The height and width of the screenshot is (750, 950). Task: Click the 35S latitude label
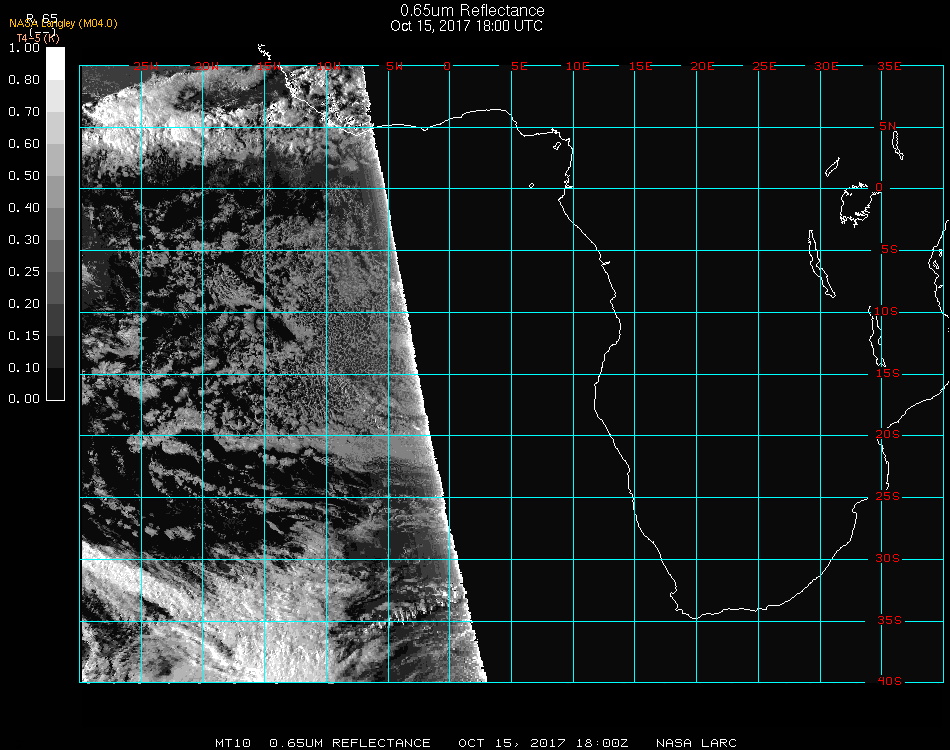coord(889,620)
